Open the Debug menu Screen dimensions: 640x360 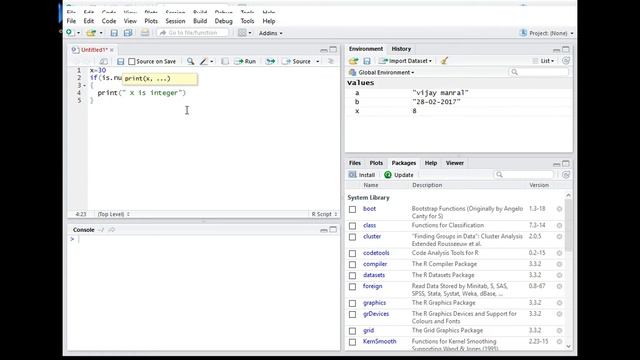[x=223, y=21]
